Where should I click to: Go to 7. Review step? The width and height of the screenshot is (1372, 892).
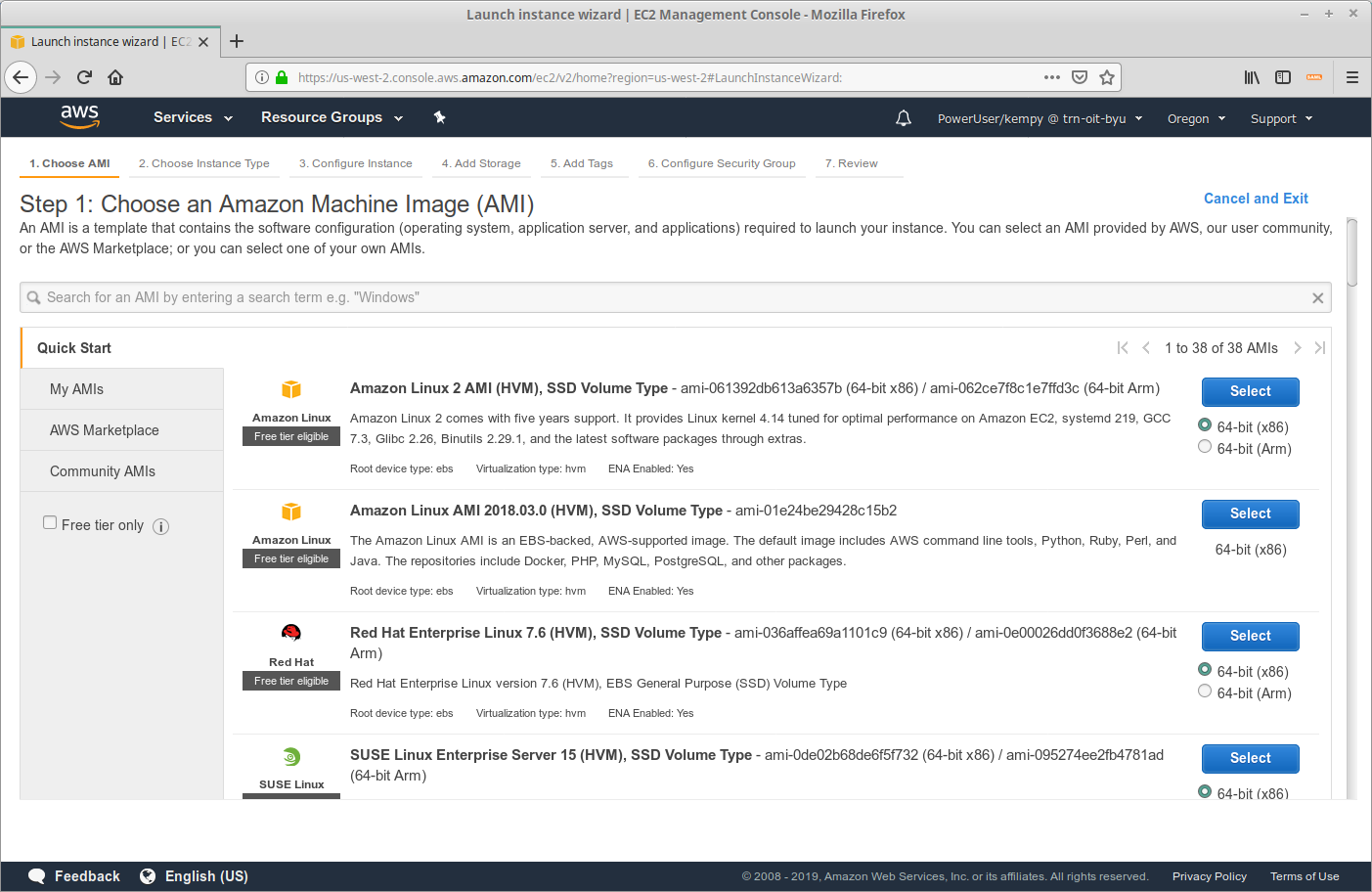[x=852, y=163]
